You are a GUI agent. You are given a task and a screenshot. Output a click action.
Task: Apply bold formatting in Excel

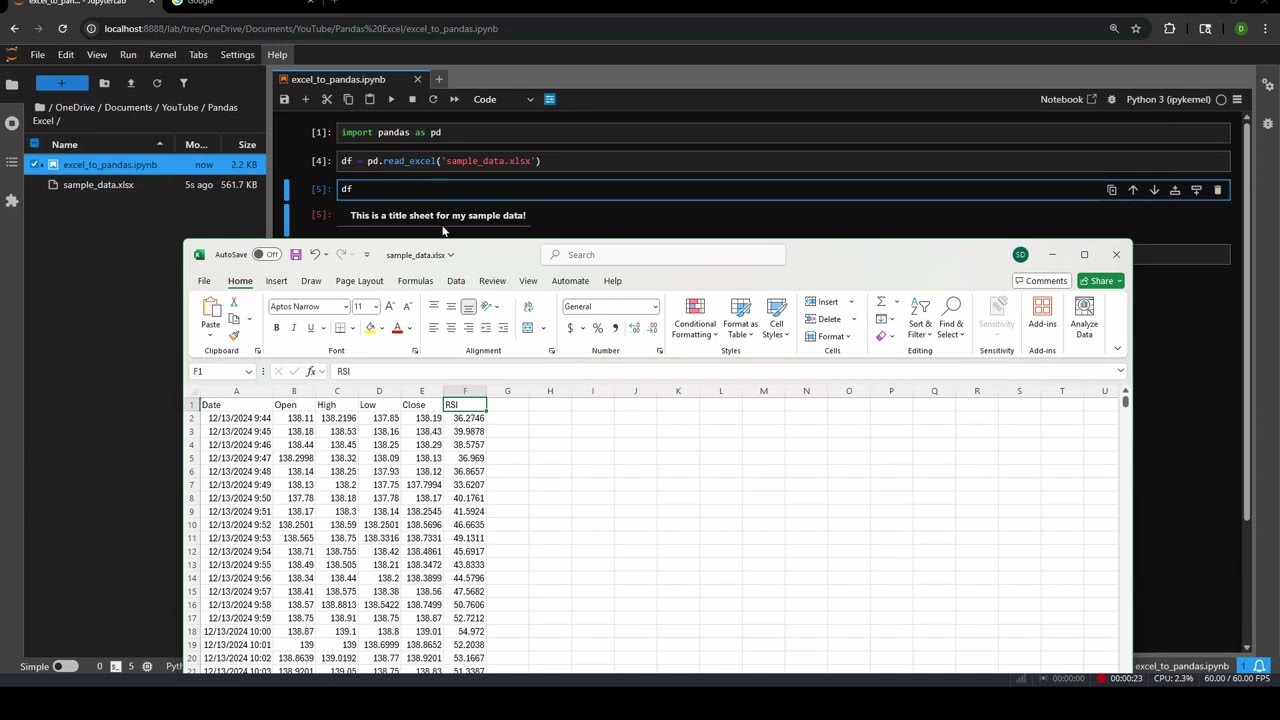277,328
